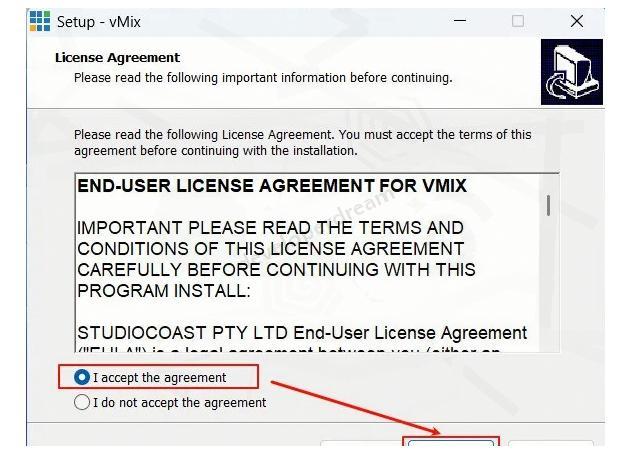Click the red-outlined button at dialog bottom
This screenshot has height=454, width=631.
click(x=451, y=442)
